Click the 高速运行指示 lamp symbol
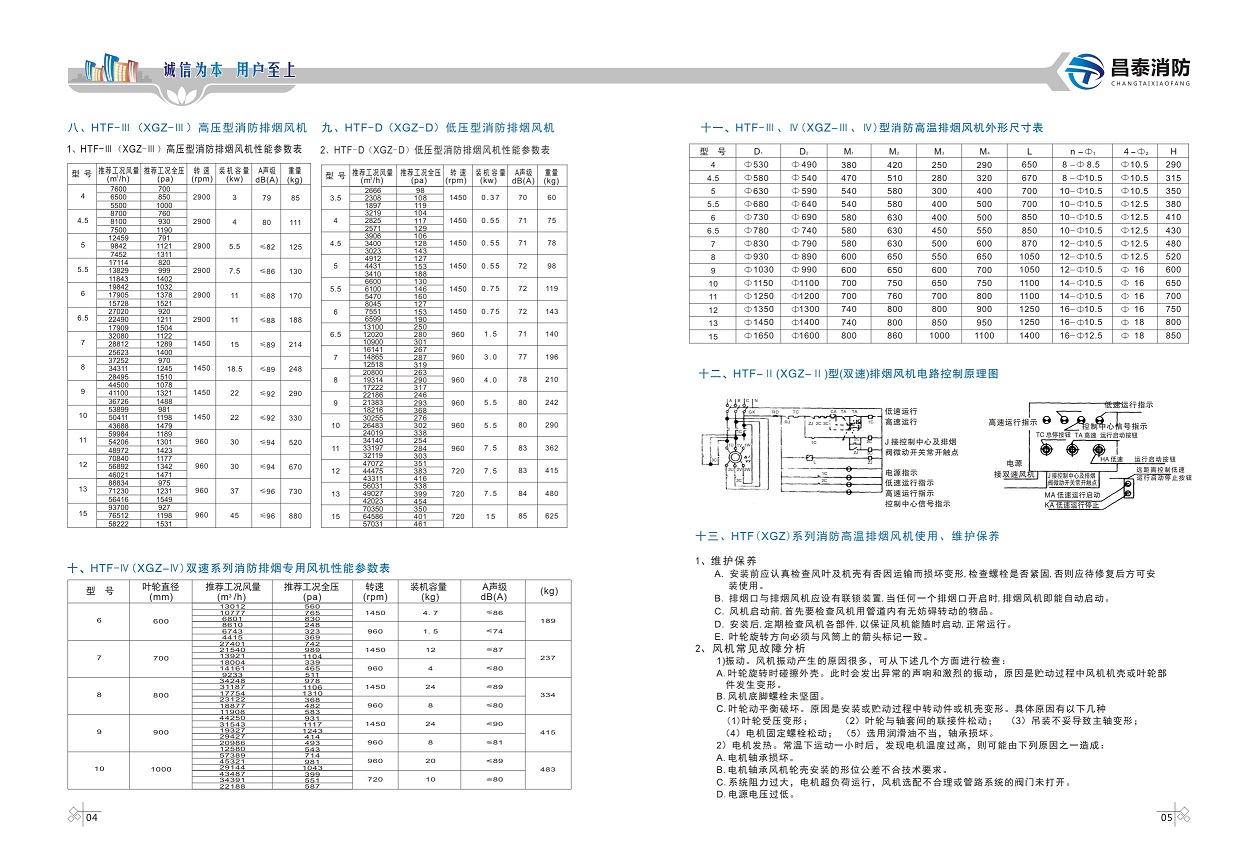The image size is (1258, 859). coord(1046,420)
